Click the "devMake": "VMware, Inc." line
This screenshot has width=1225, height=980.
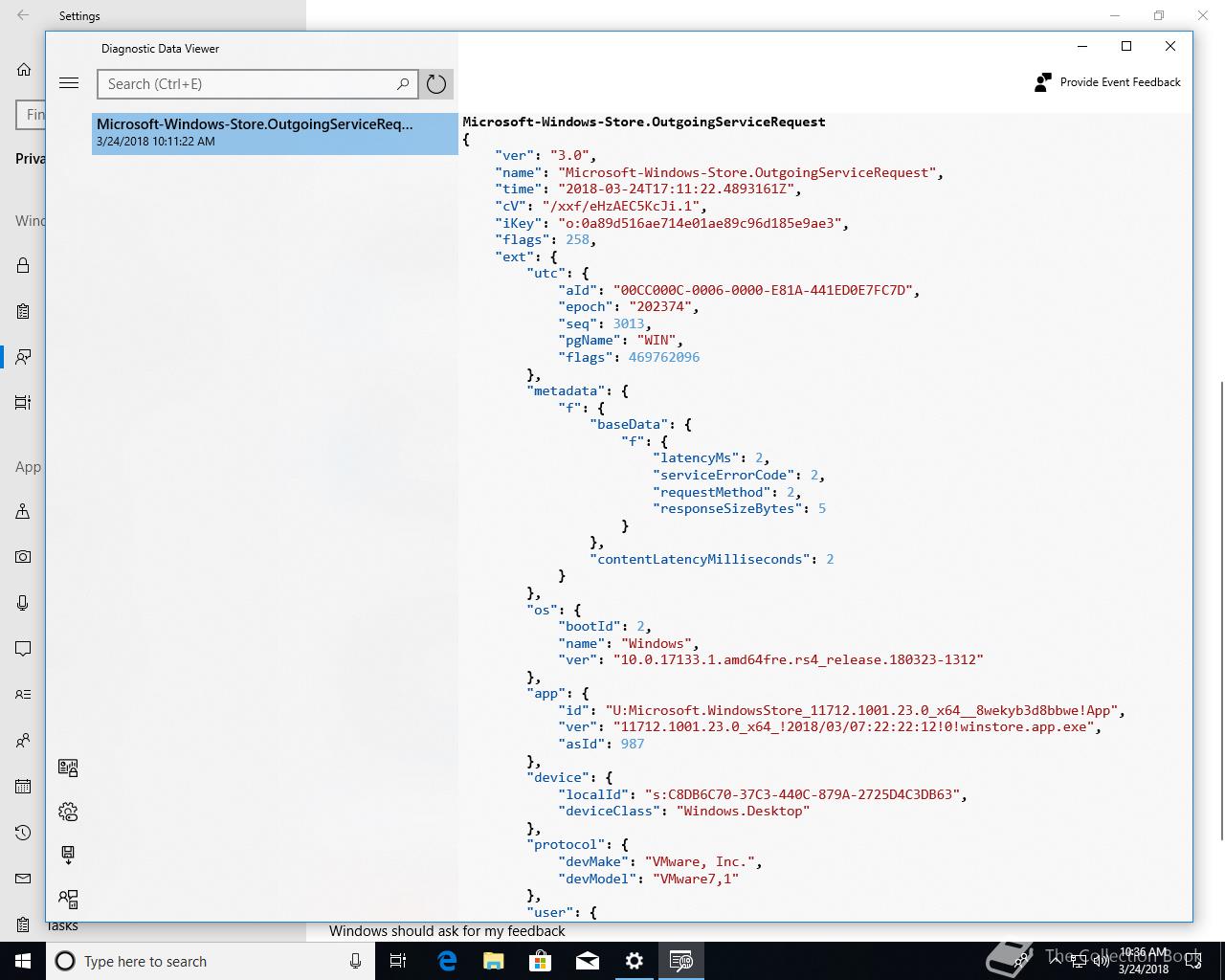click(x=660, y=861)
